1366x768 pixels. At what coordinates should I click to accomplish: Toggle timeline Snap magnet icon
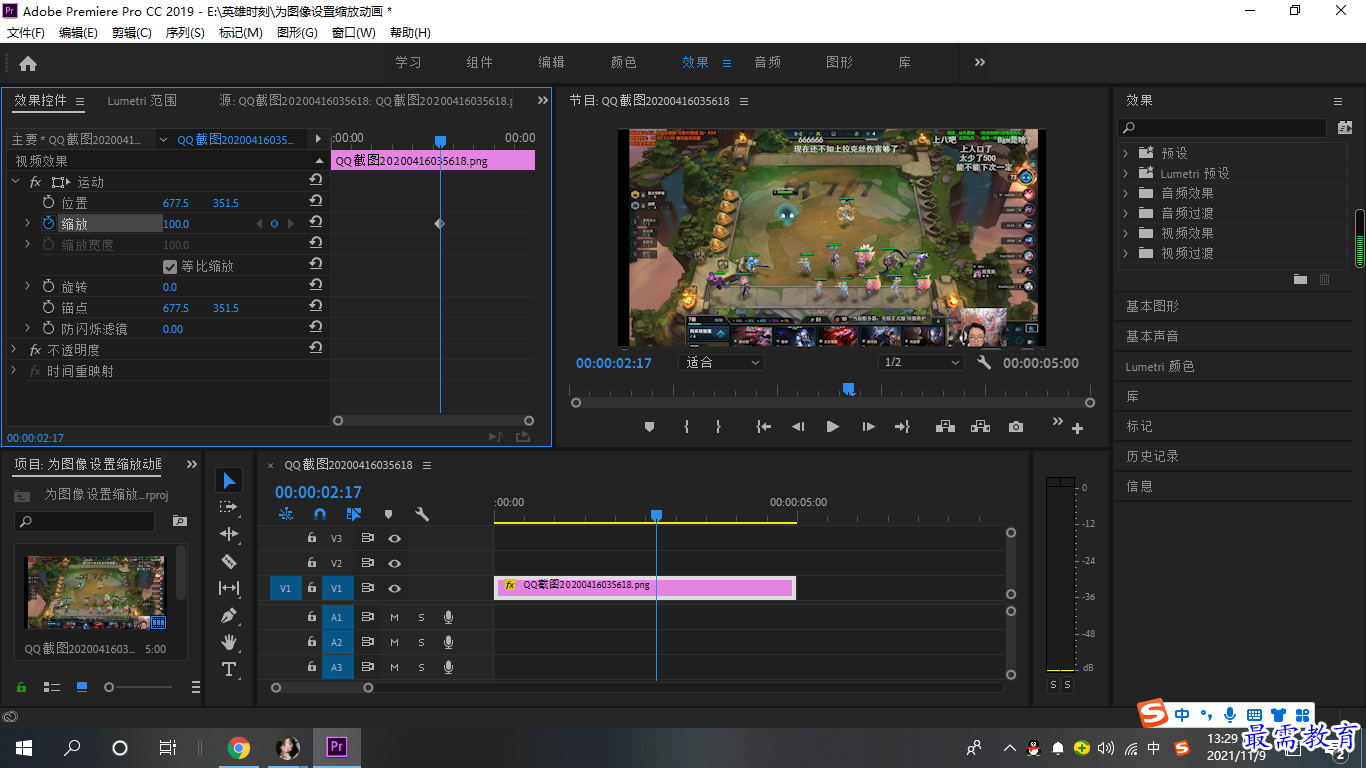coord(319,514)
